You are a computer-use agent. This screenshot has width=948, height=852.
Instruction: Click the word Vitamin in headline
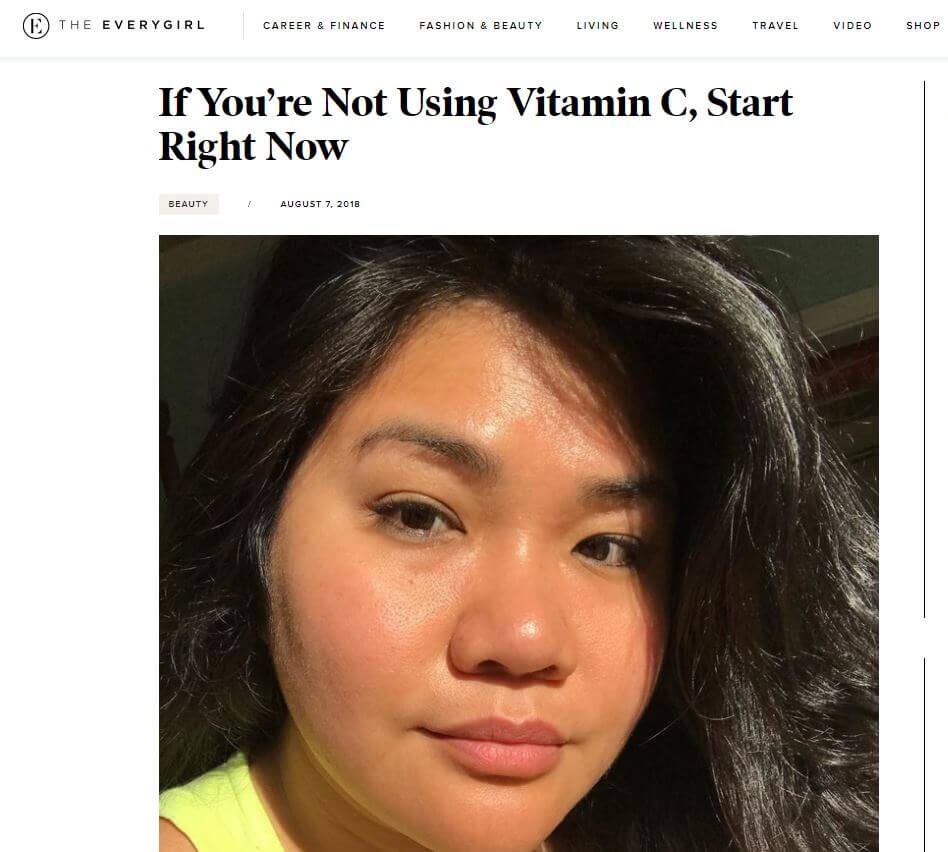[579, 103]
